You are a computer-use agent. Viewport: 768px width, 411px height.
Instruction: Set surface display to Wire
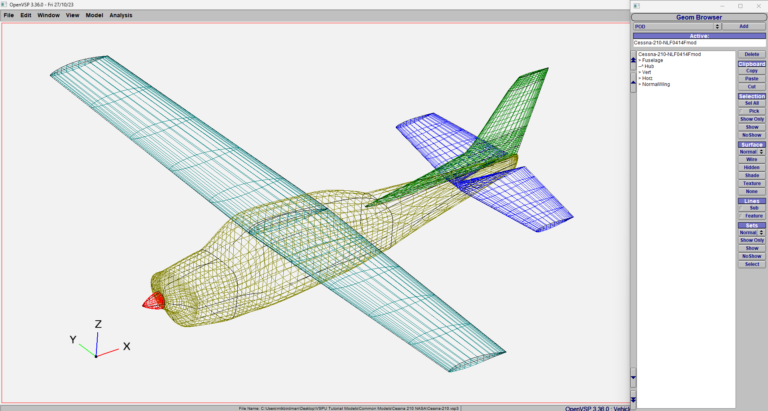[751, 159]
